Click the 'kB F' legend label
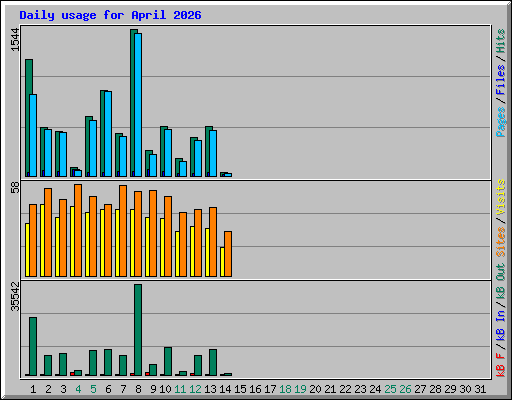 (500, 365)
